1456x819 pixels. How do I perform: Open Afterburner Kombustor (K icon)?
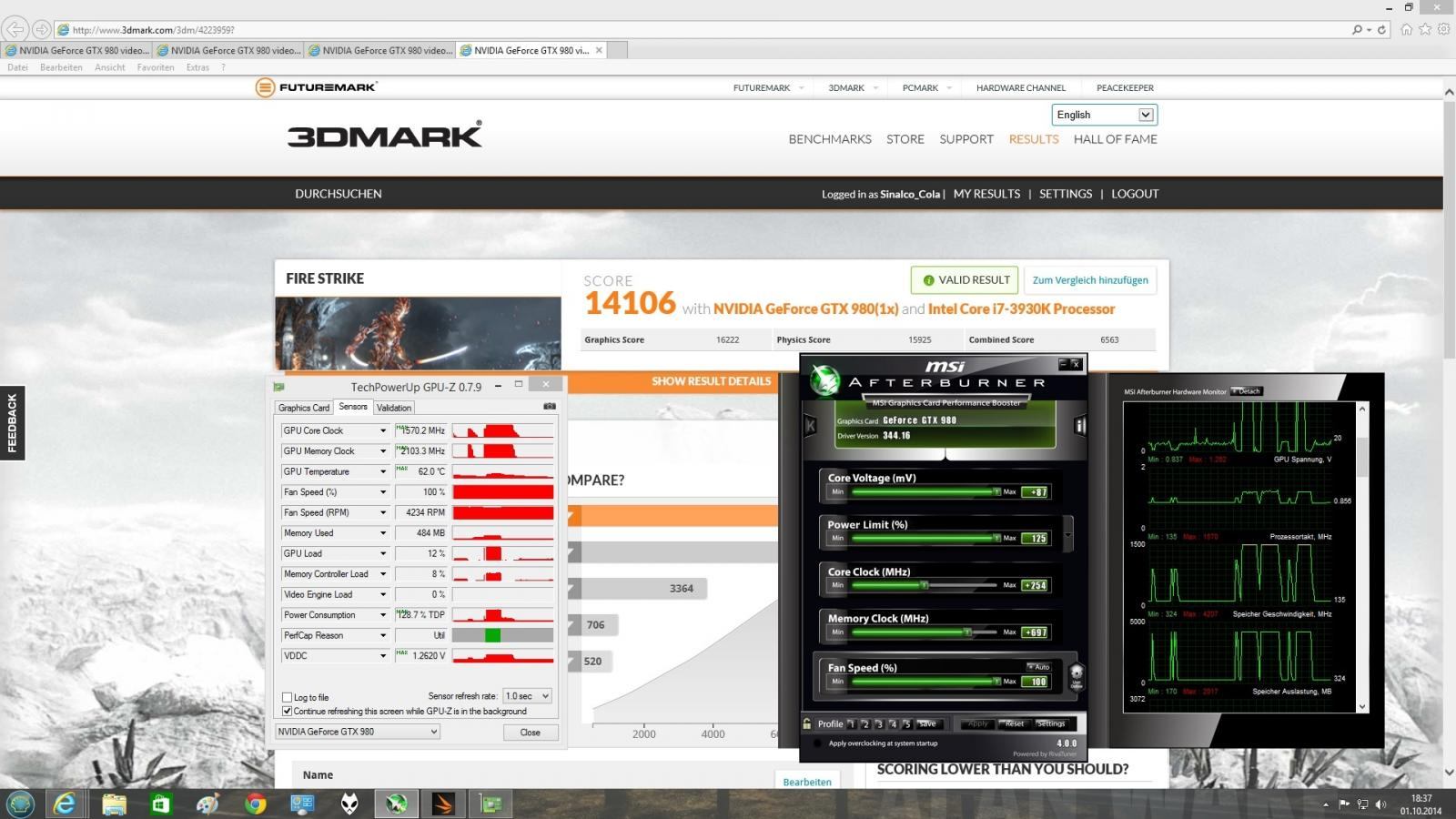[810, 425]
